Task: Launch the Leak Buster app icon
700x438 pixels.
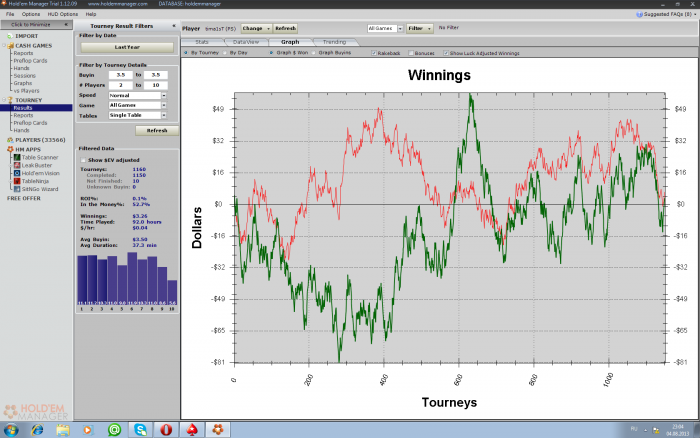Action: click(17, 165)
